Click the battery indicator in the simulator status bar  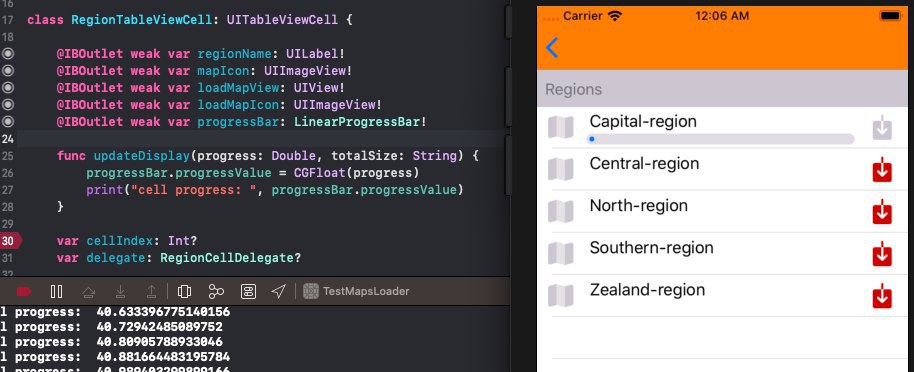click(891, 16)
